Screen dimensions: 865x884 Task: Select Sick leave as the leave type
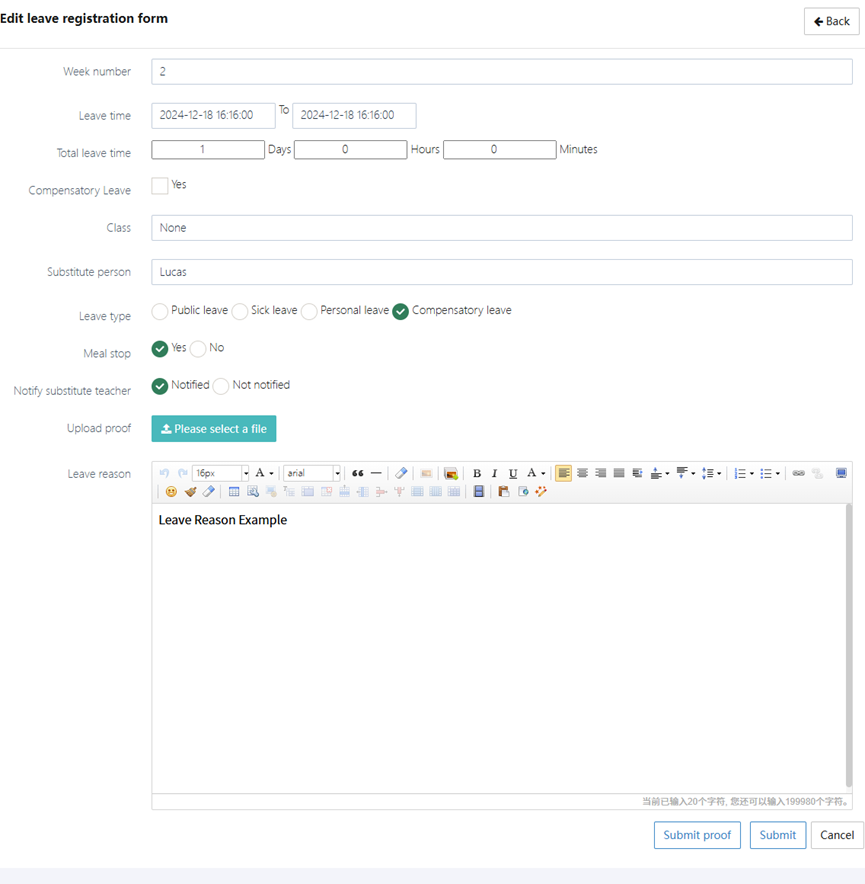pos(240,311)
